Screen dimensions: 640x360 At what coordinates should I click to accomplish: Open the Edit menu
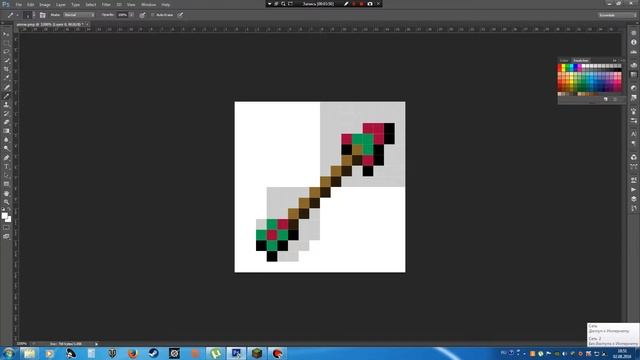tap(31, 4)
